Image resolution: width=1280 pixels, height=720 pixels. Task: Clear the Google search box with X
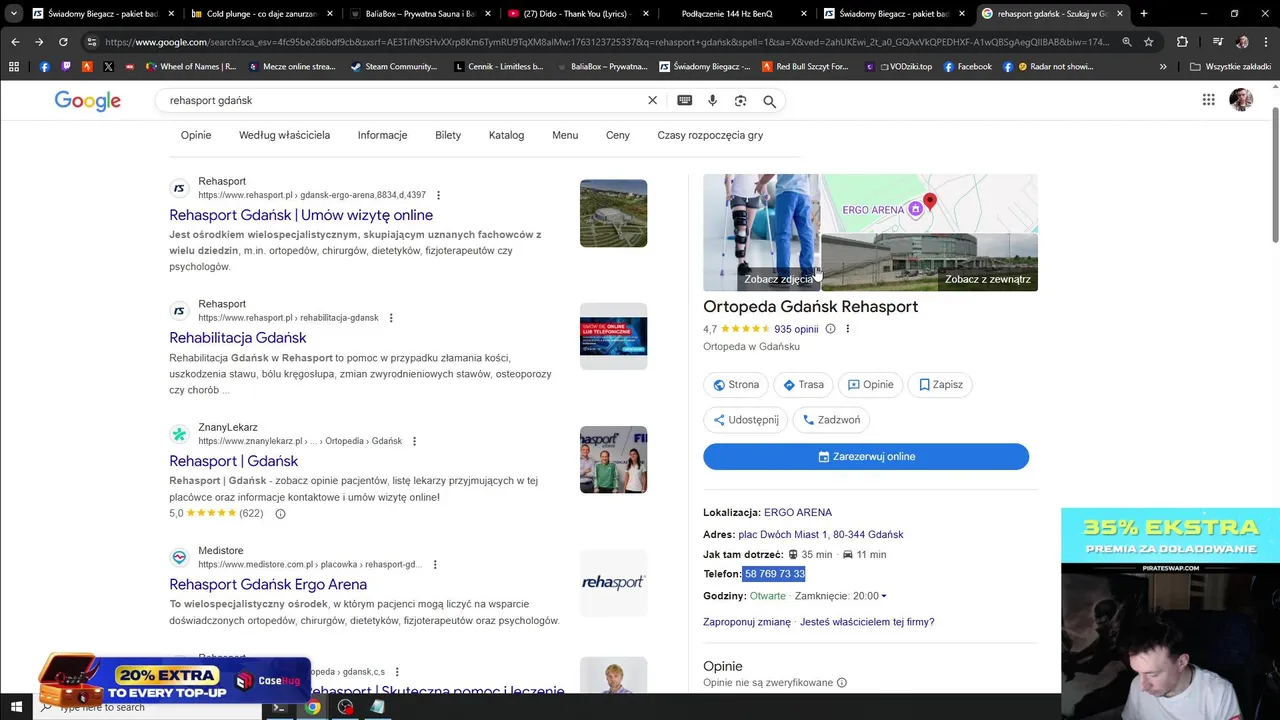(x=652, y=101)
